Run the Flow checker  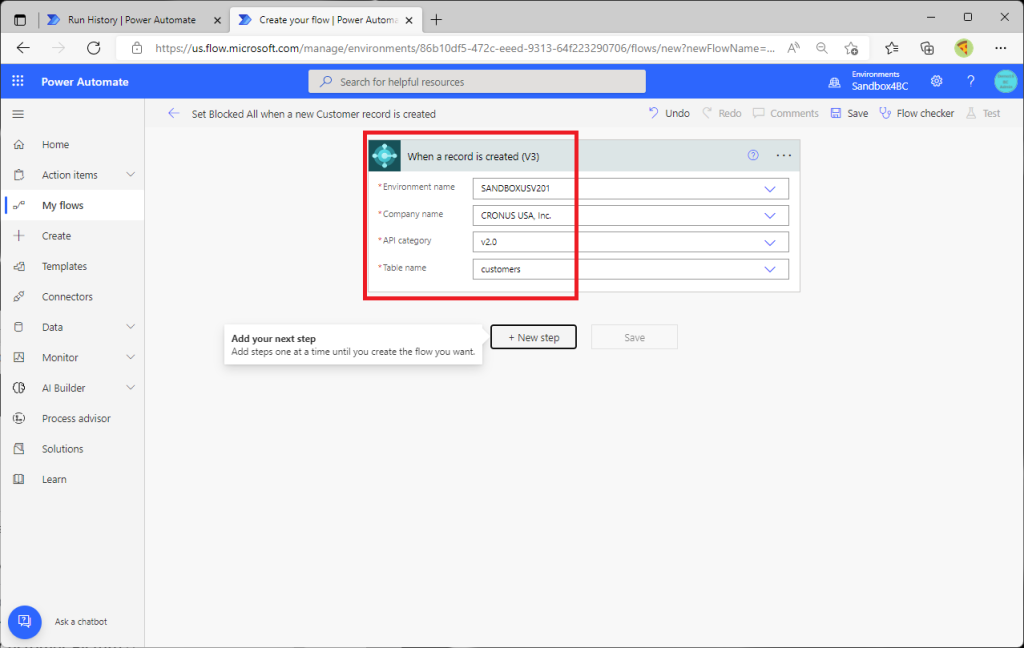click(x=916, y=113)
